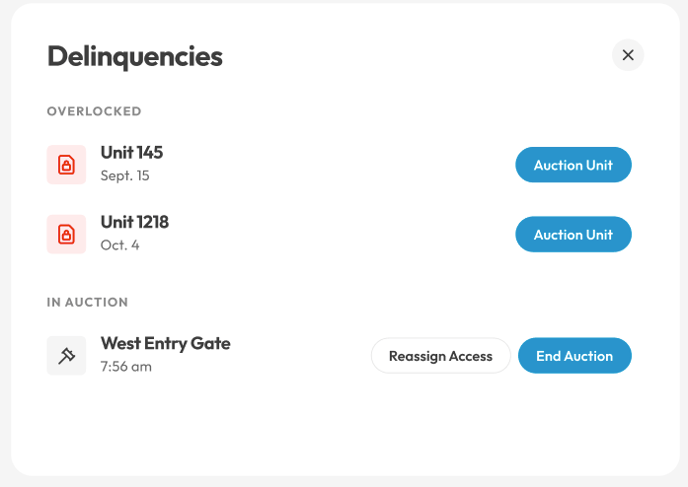Click the Oct. 4 date under Unit 1218
The image size is (688, 487).
coord(120,245)
